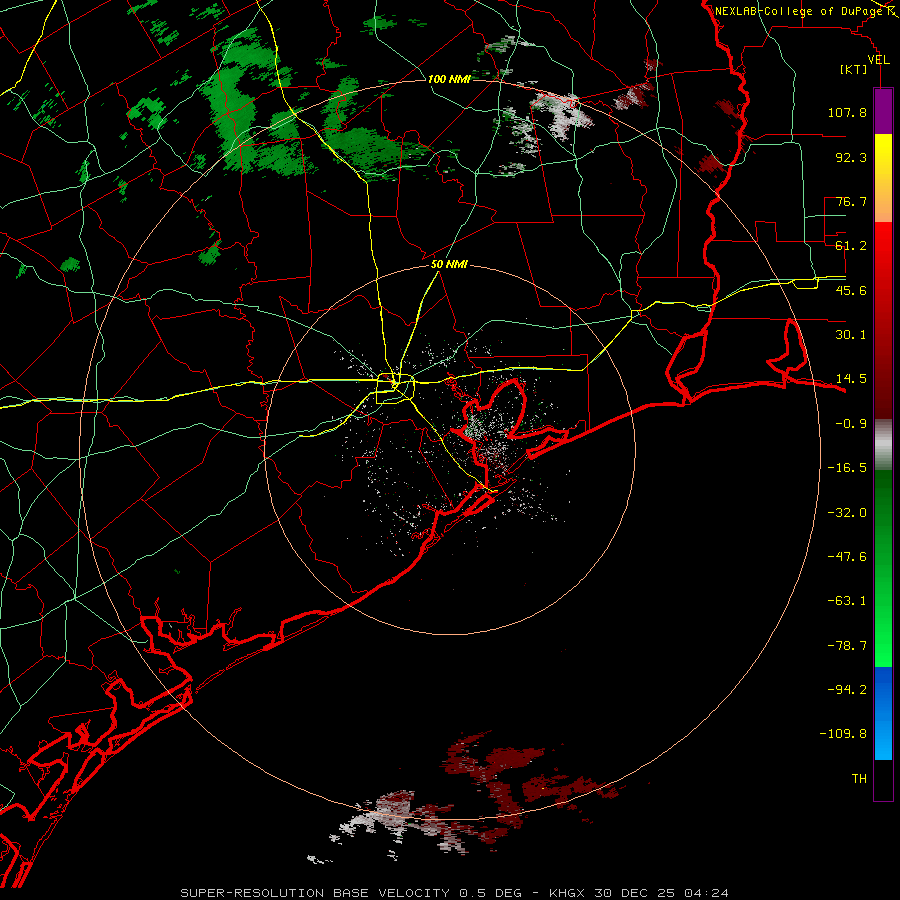Click the -78.7 legend value

[847, 646]
